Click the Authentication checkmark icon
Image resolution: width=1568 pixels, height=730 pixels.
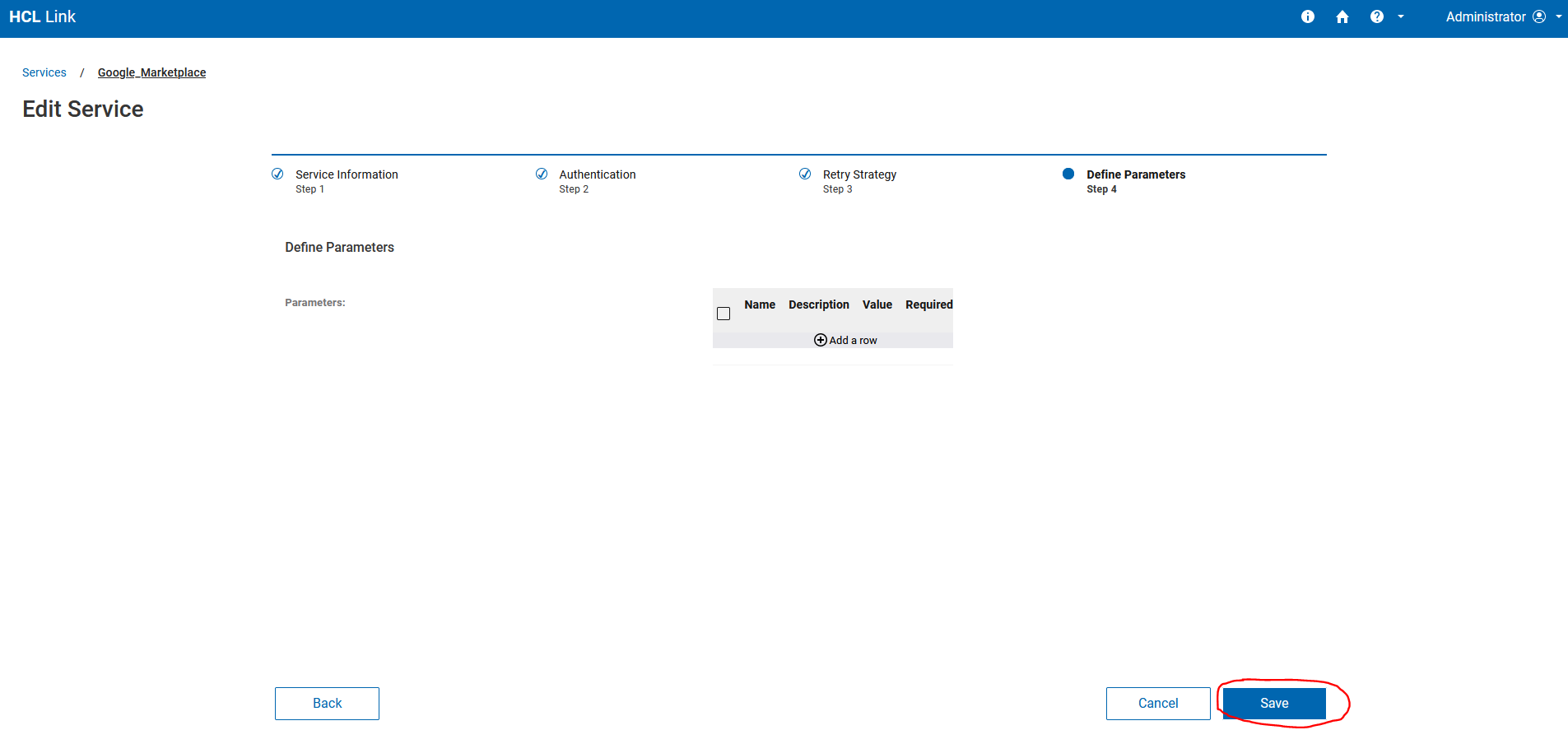coord(542,174)
